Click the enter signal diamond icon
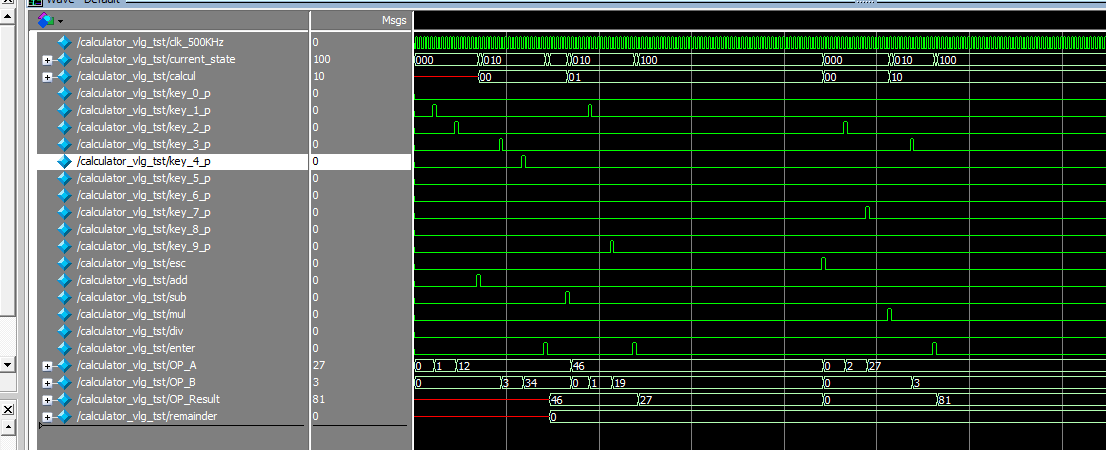The image size is (1106, 450). point(65,348)
